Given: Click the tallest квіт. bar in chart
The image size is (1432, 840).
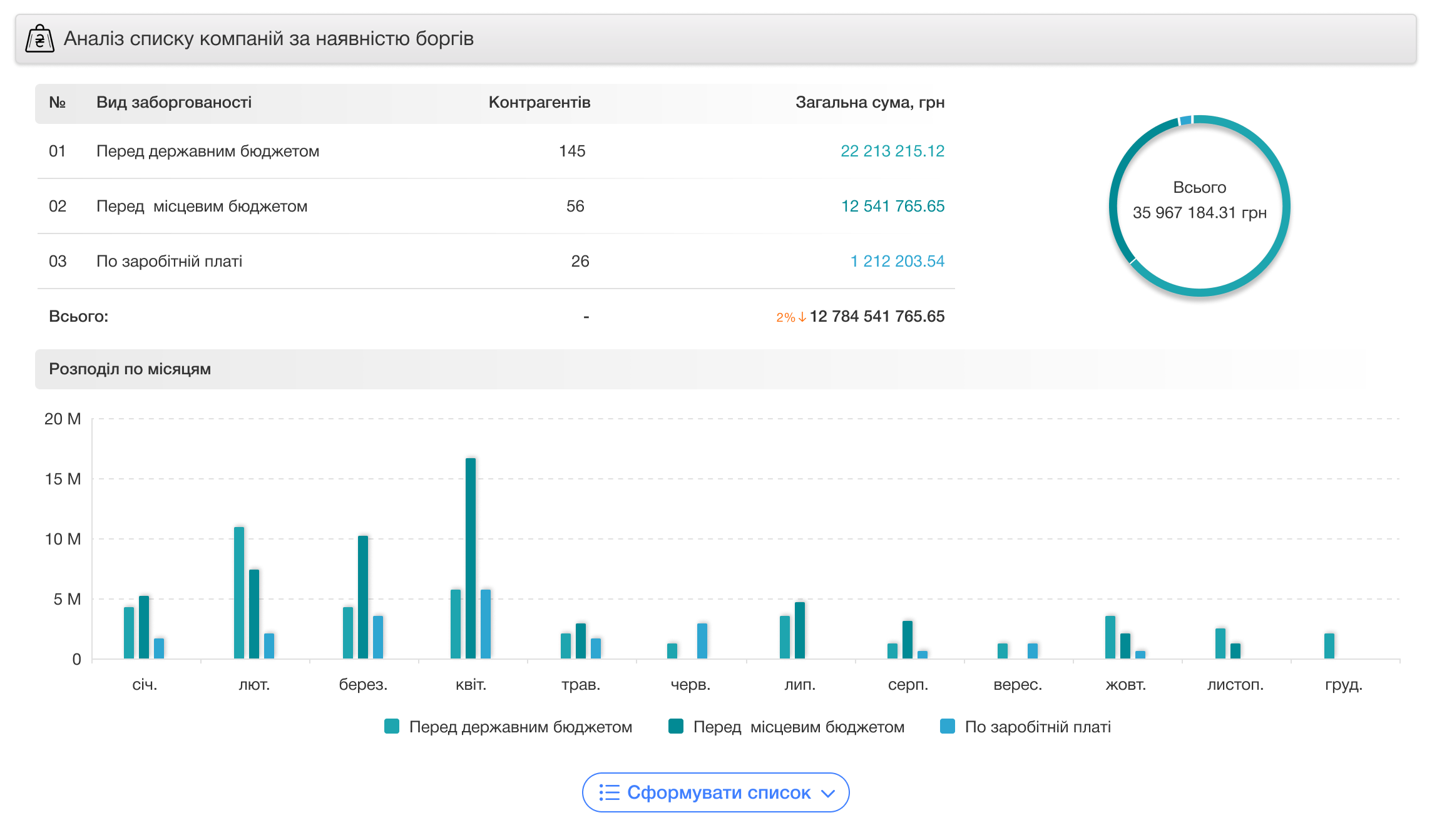Looking at the screenshot, I should [471, 557].
